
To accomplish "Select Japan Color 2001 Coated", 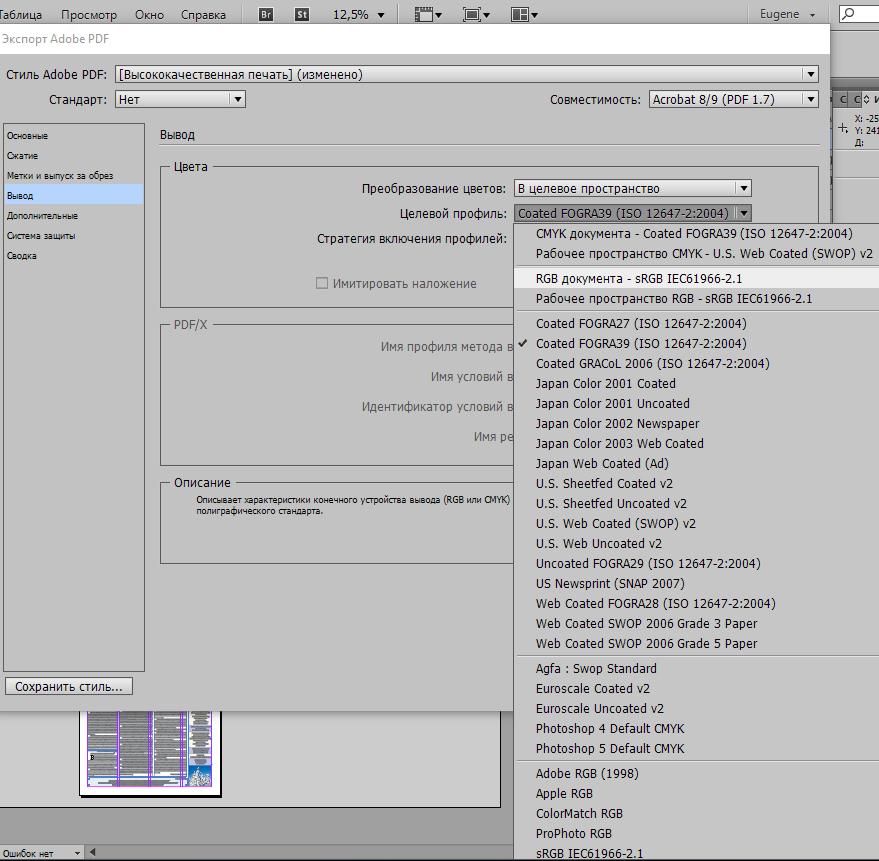I will (x=696, y=383).
